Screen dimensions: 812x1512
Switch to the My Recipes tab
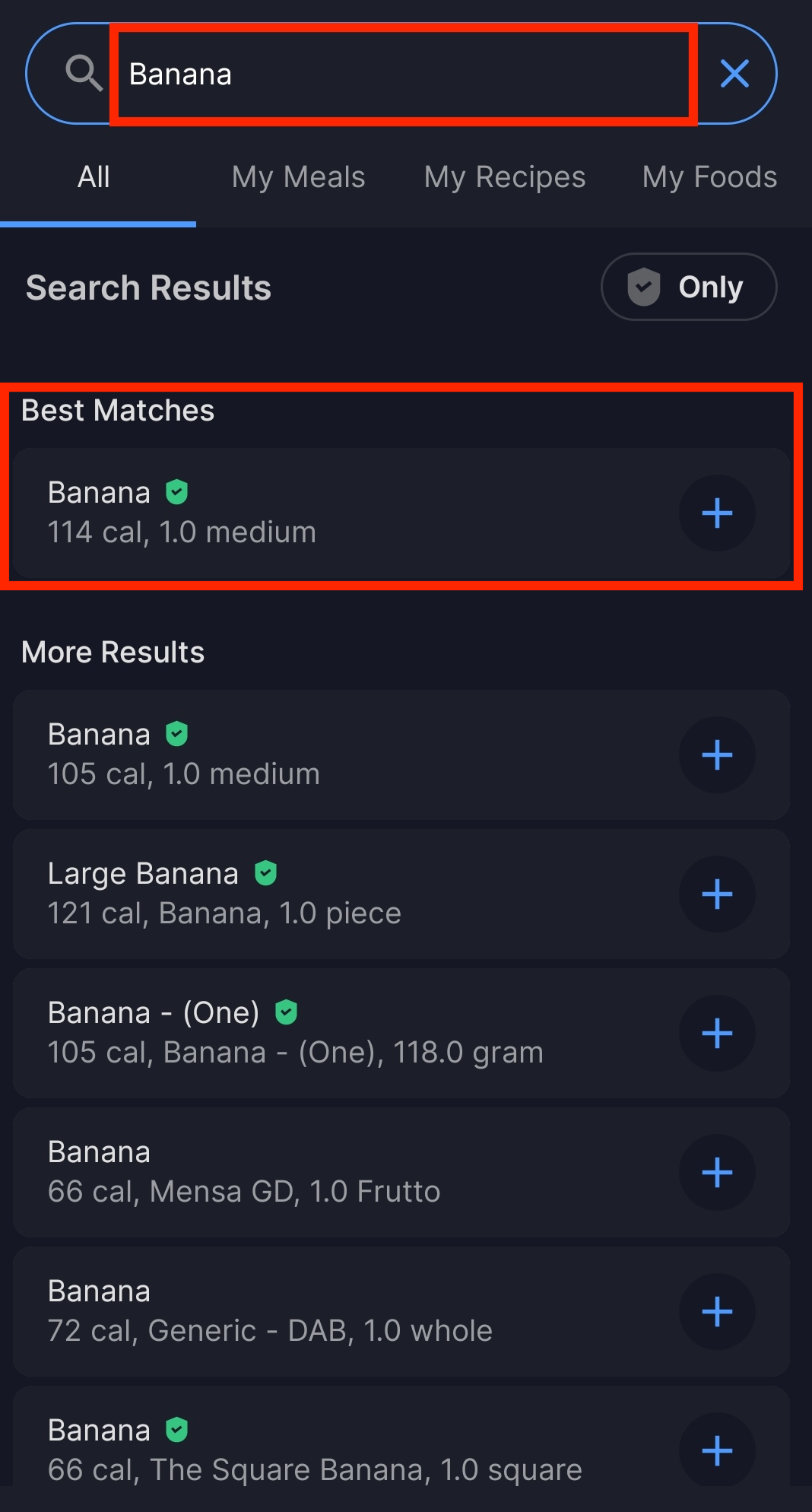click(505, 177)
